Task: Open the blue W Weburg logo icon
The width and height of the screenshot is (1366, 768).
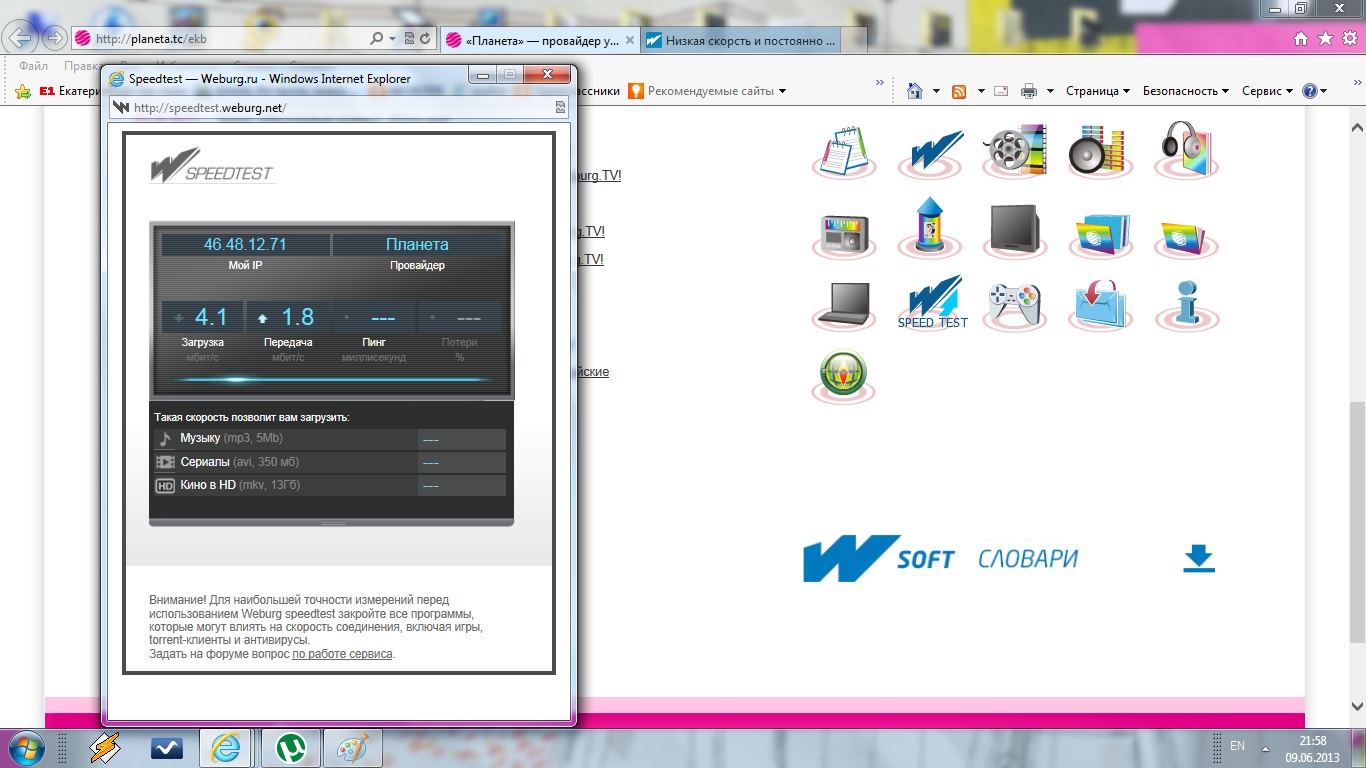Action: pyautogui.click(x=930, y=151)
